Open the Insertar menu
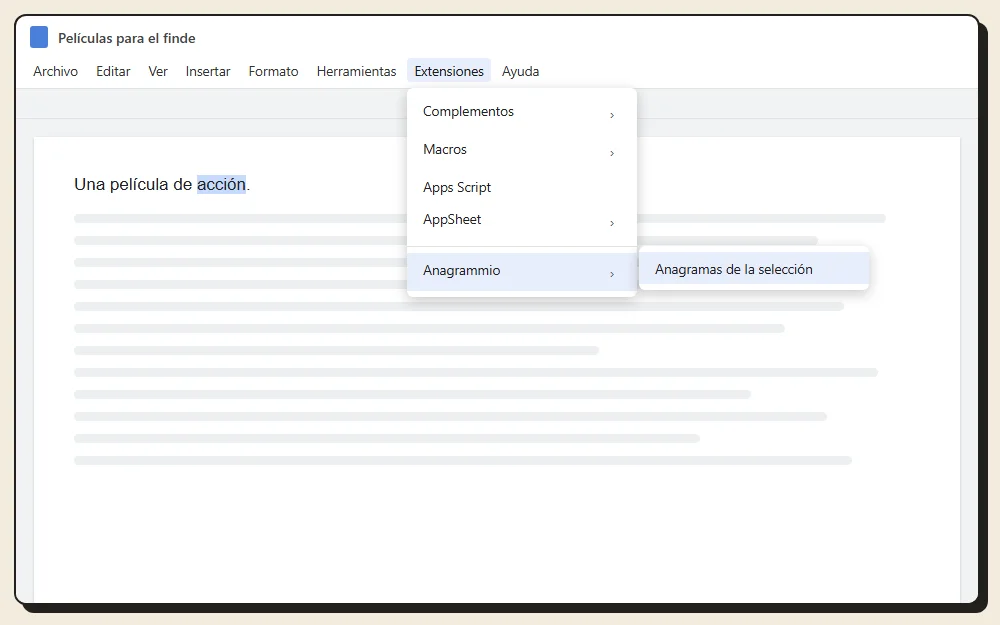Image resolution: width=1000 pixels, height=625 pixels. point(208,71)
